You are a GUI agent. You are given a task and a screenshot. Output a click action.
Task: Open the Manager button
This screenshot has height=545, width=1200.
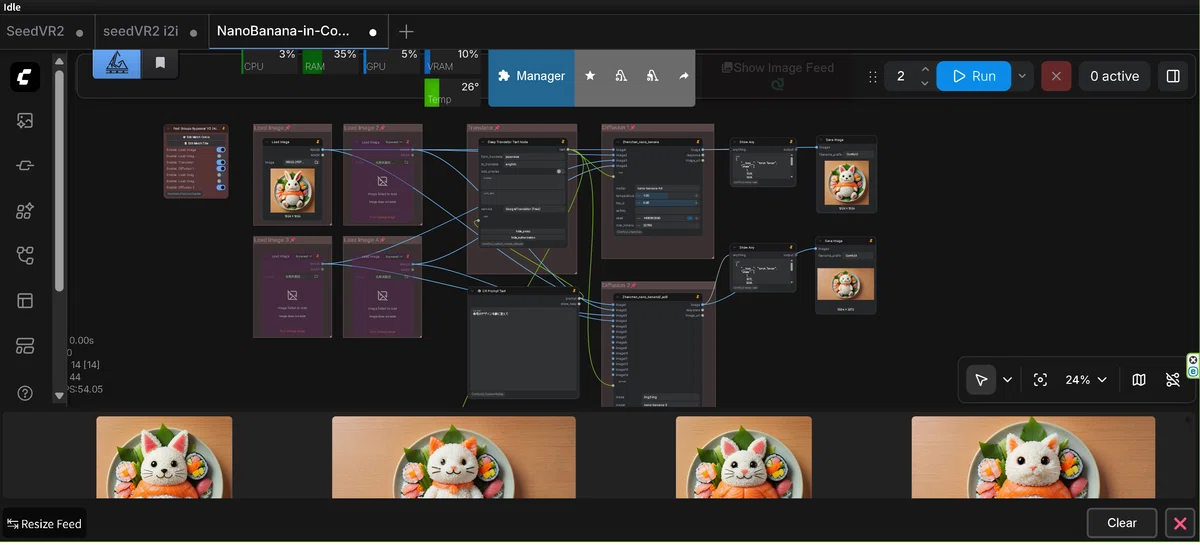pos(531,76)
